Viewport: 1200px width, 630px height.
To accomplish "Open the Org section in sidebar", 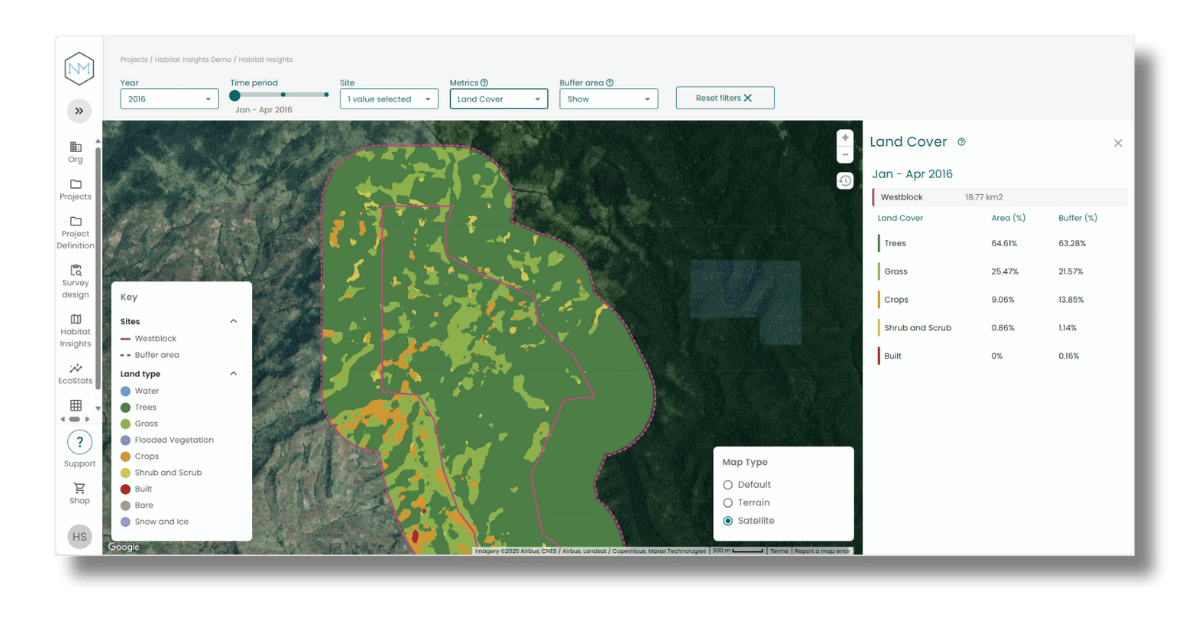I will coord(76,152).
